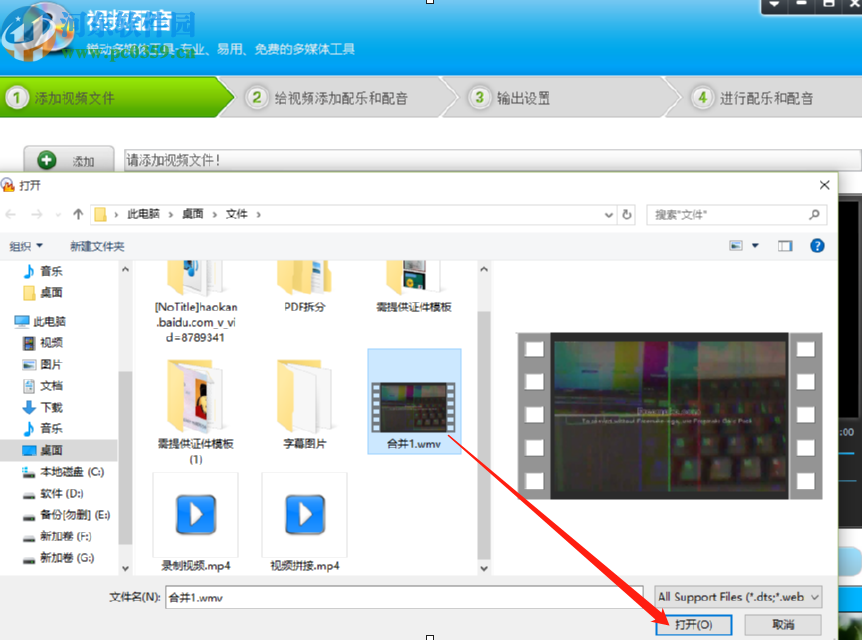
Task: Click file list scrollbar up arrow
Action: pos(484,269)
